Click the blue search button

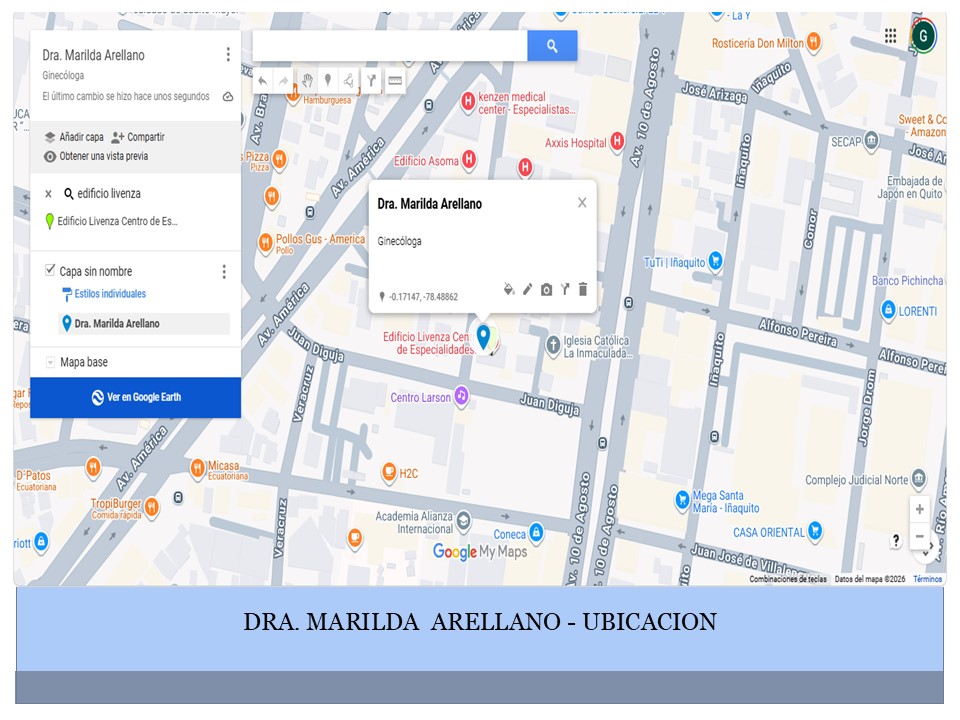point(552,45)
